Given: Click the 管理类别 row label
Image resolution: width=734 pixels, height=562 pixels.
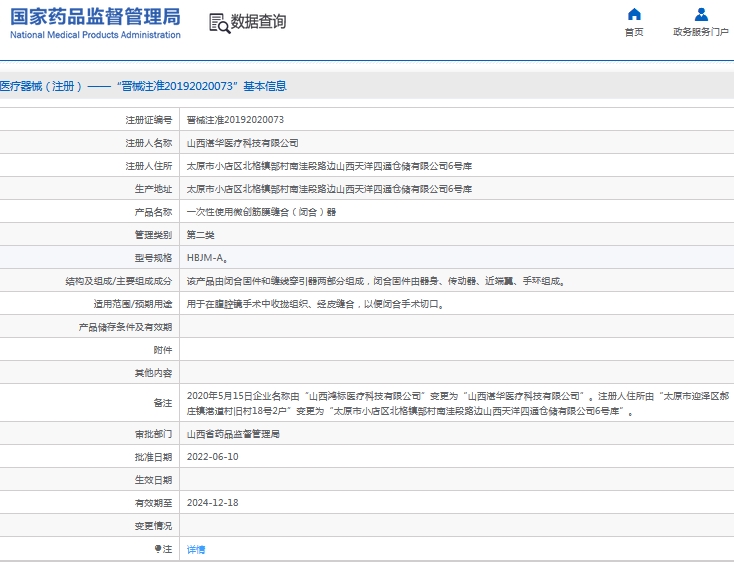Looking at the screenshot, I should click(153, 235).
